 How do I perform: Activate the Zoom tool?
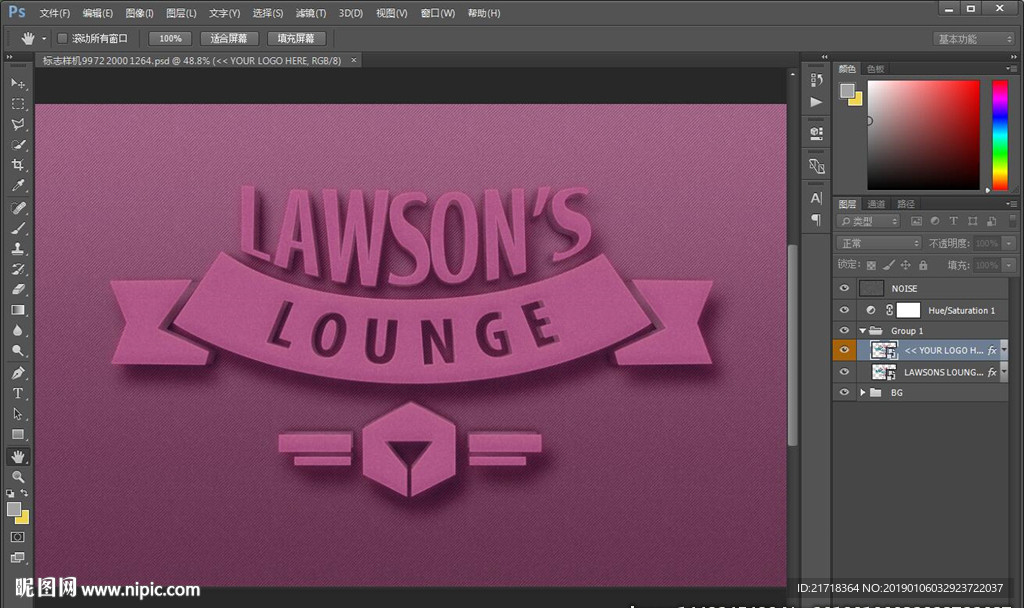(x=18, y=477)
